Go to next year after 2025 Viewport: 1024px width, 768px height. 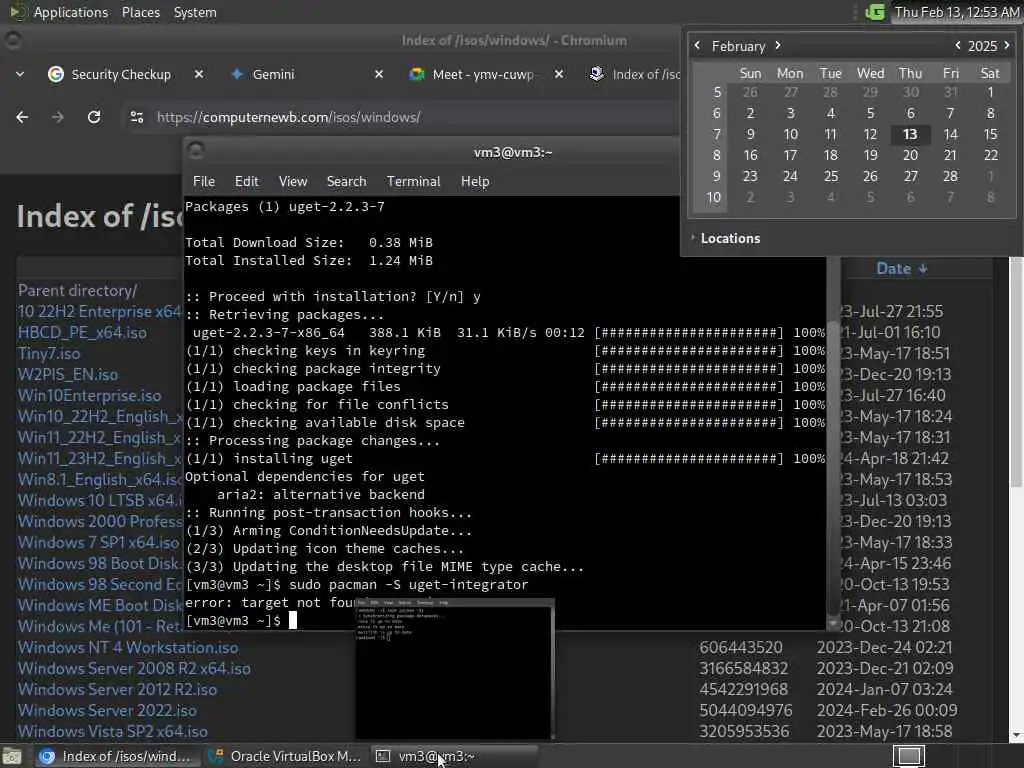coord(1007,46)
